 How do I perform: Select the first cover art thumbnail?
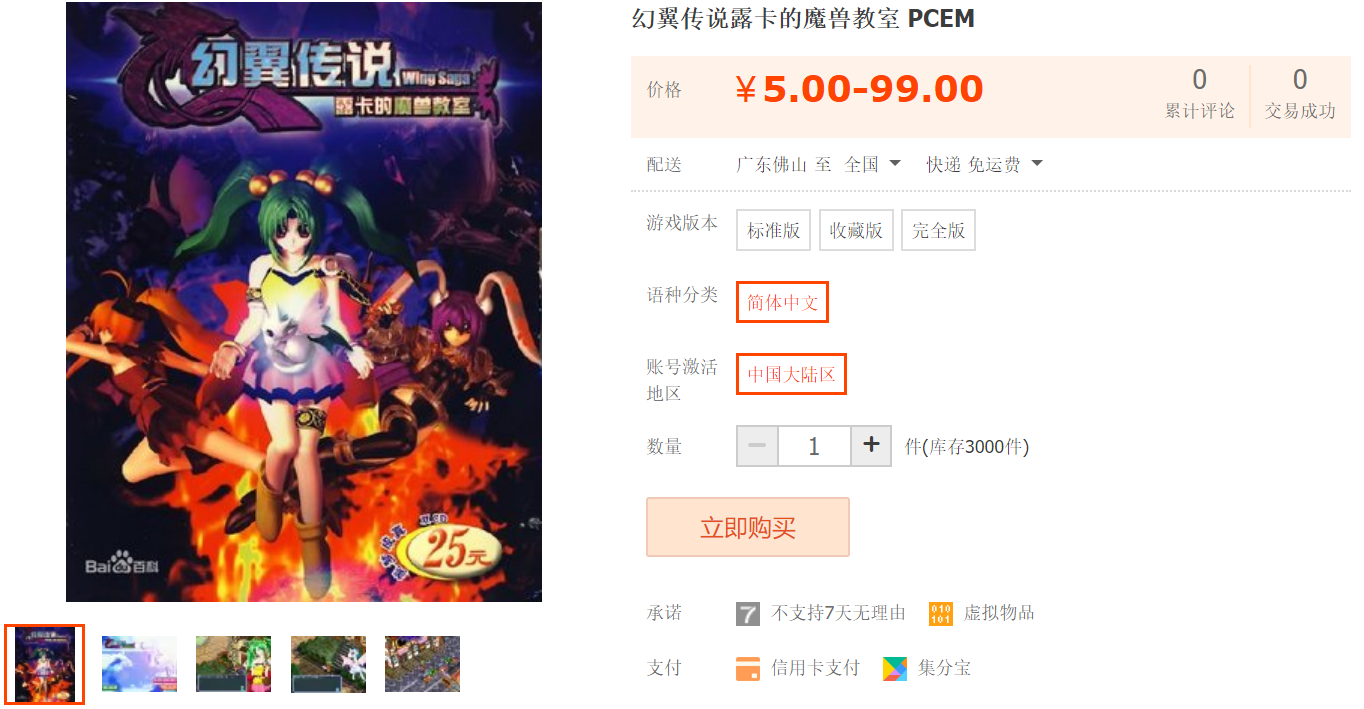click(x=45, y=664)
